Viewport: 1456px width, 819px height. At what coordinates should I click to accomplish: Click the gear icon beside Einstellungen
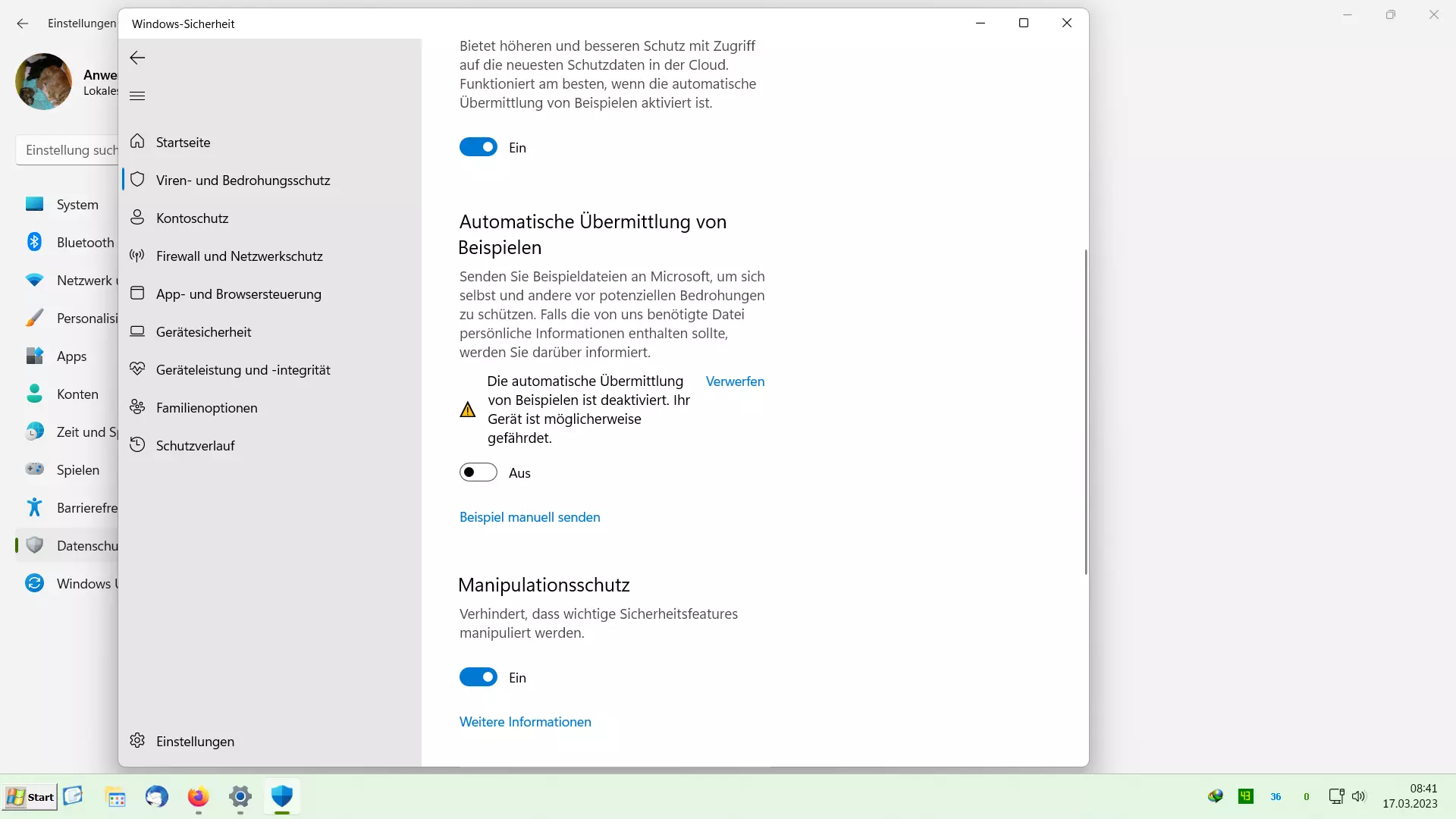[137, 741]
